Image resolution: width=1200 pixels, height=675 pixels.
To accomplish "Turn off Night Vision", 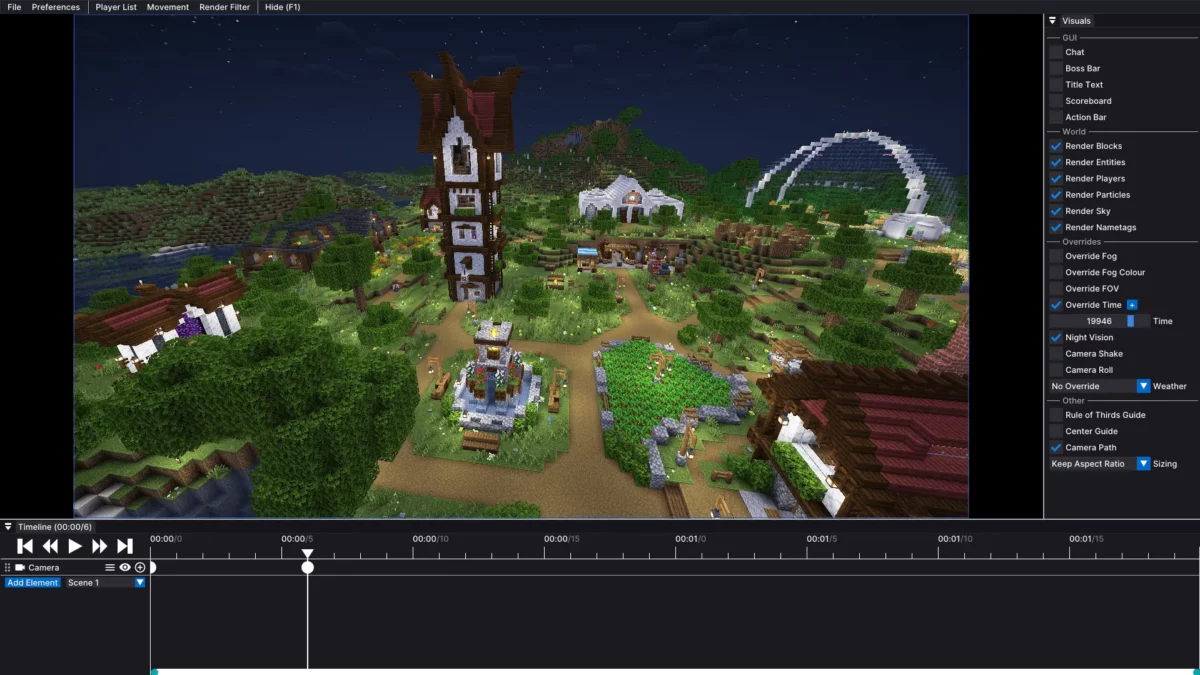I will [x=1056, y=337].
